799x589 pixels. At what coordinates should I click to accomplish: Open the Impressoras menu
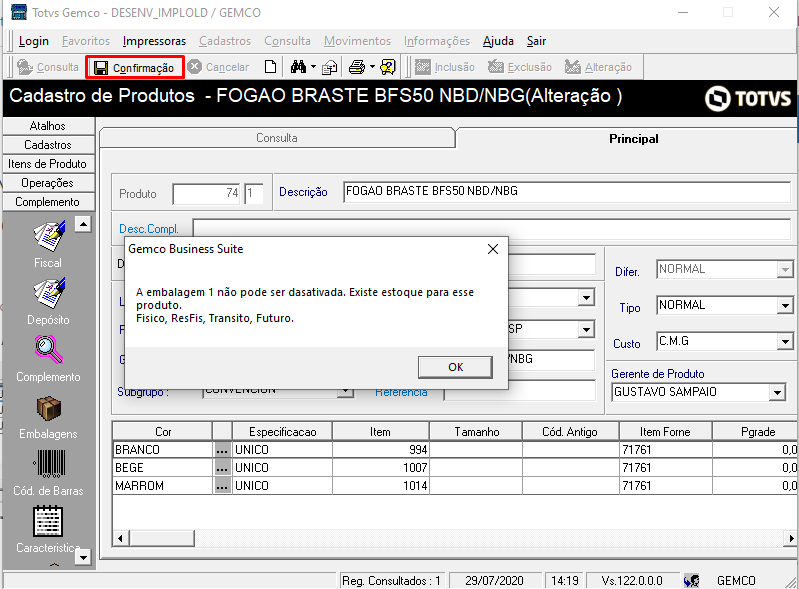[x=154, y=41]
